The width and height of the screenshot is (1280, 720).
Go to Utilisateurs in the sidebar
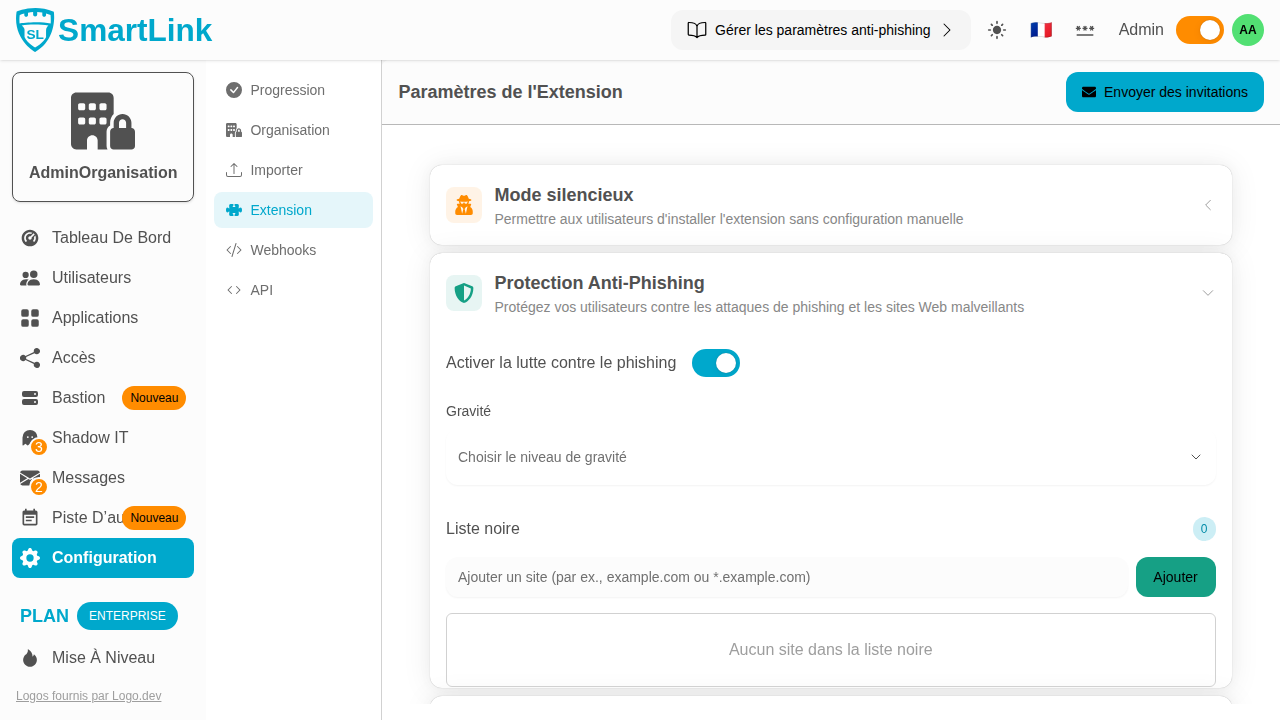point(91,278)
